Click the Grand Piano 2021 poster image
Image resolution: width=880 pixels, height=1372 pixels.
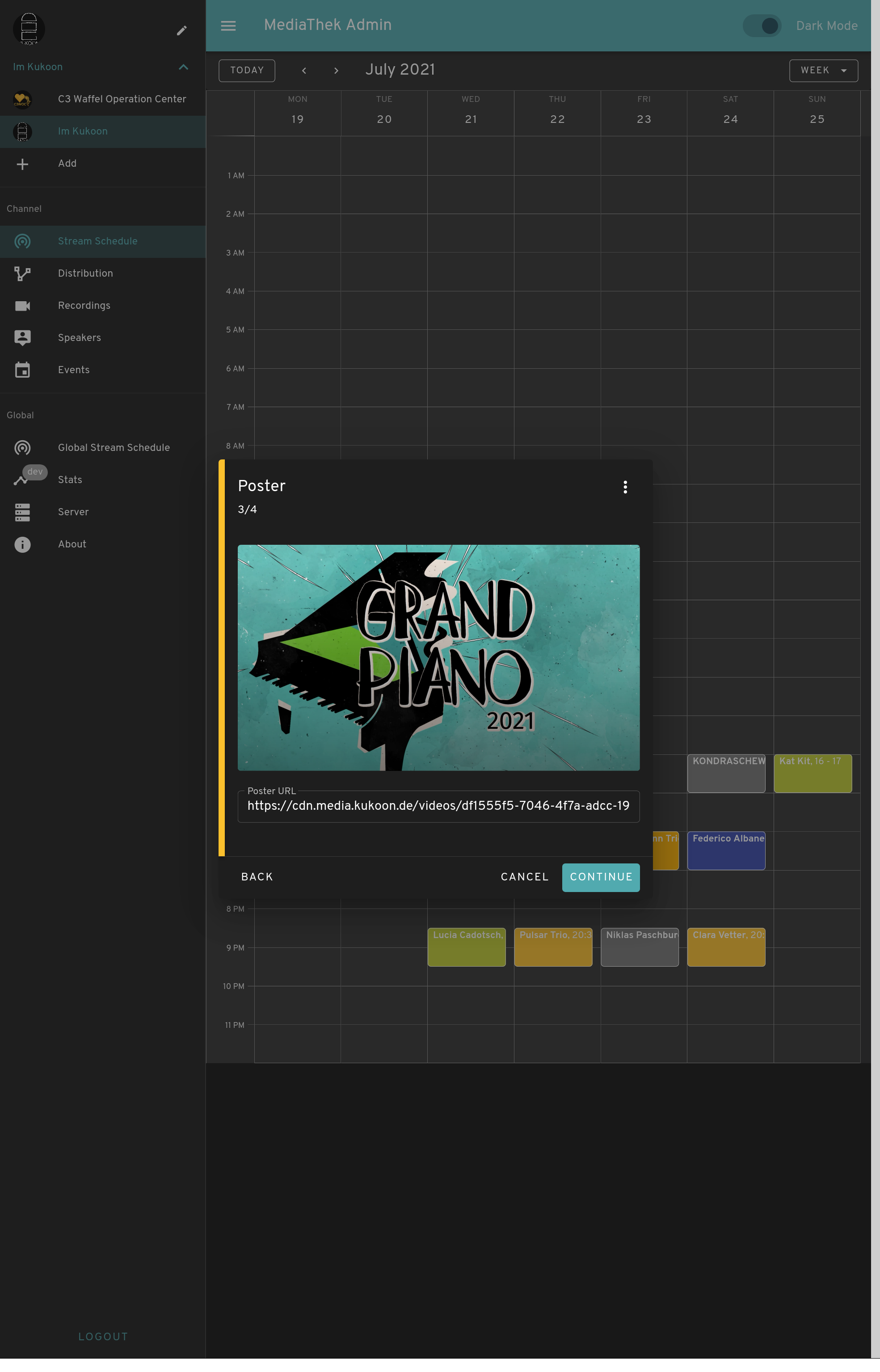pyautogui.click(x=438, y=657)
